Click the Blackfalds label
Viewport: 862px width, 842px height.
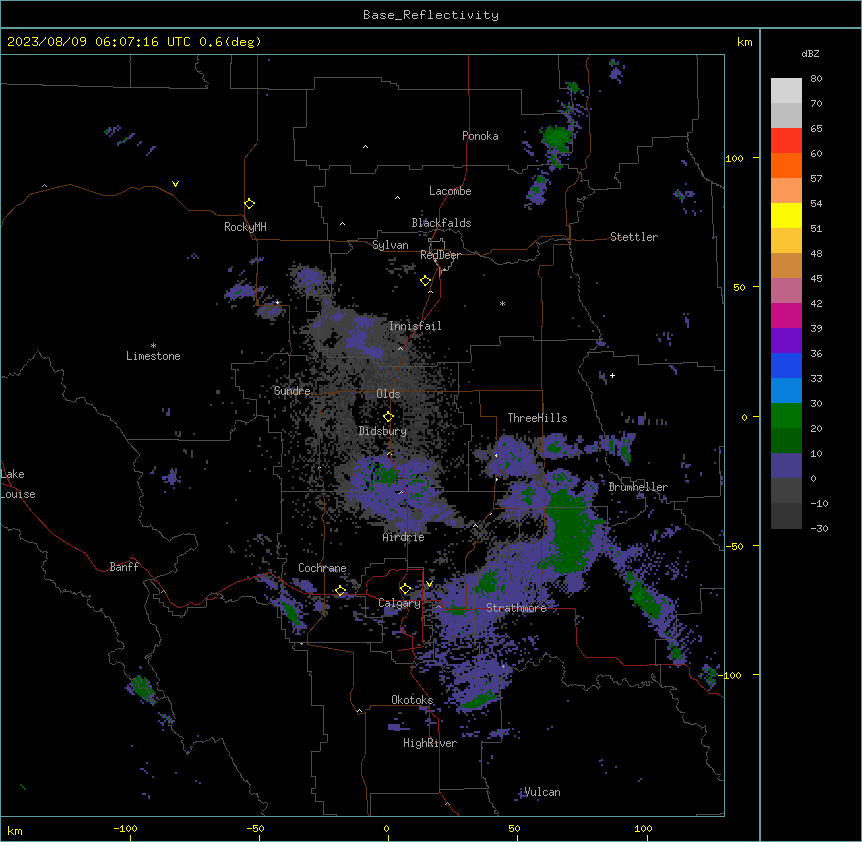[441, 223]
